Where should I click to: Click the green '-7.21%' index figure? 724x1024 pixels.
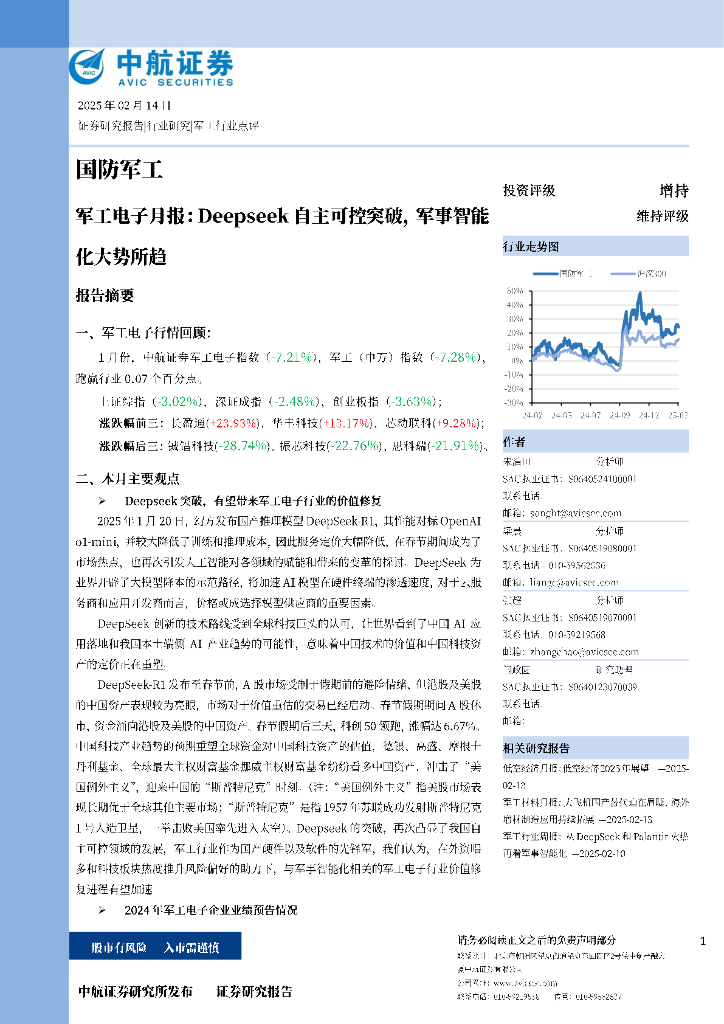tap(290, 357)
